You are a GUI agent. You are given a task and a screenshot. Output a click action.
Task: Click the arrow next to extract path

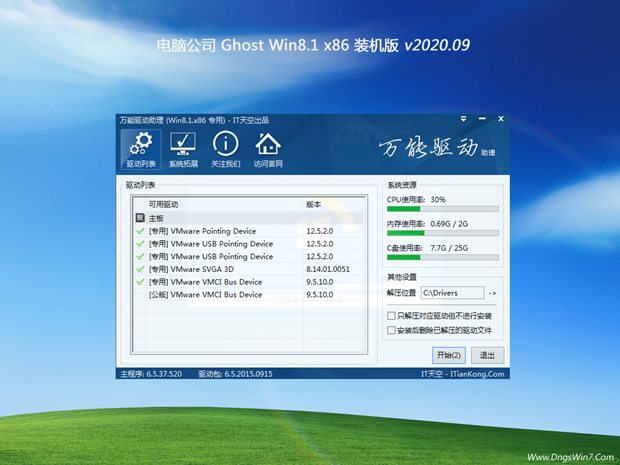tap(492, 294)
